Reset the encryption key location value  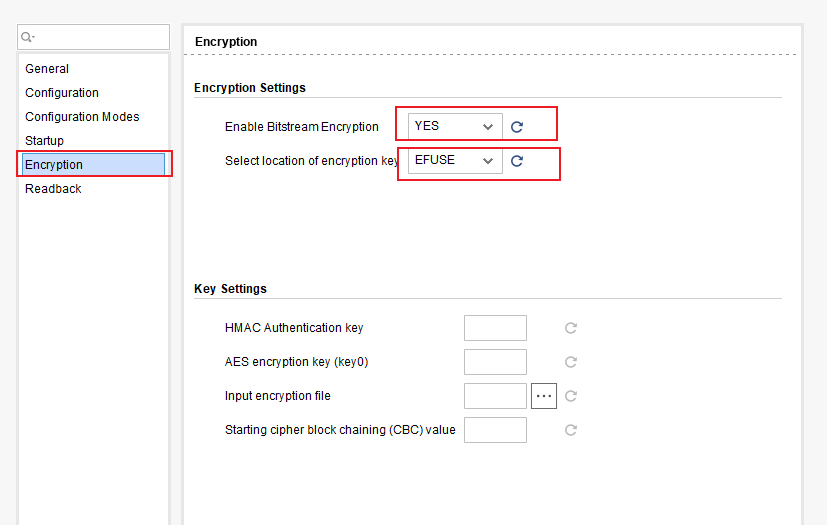click(517, 161)
